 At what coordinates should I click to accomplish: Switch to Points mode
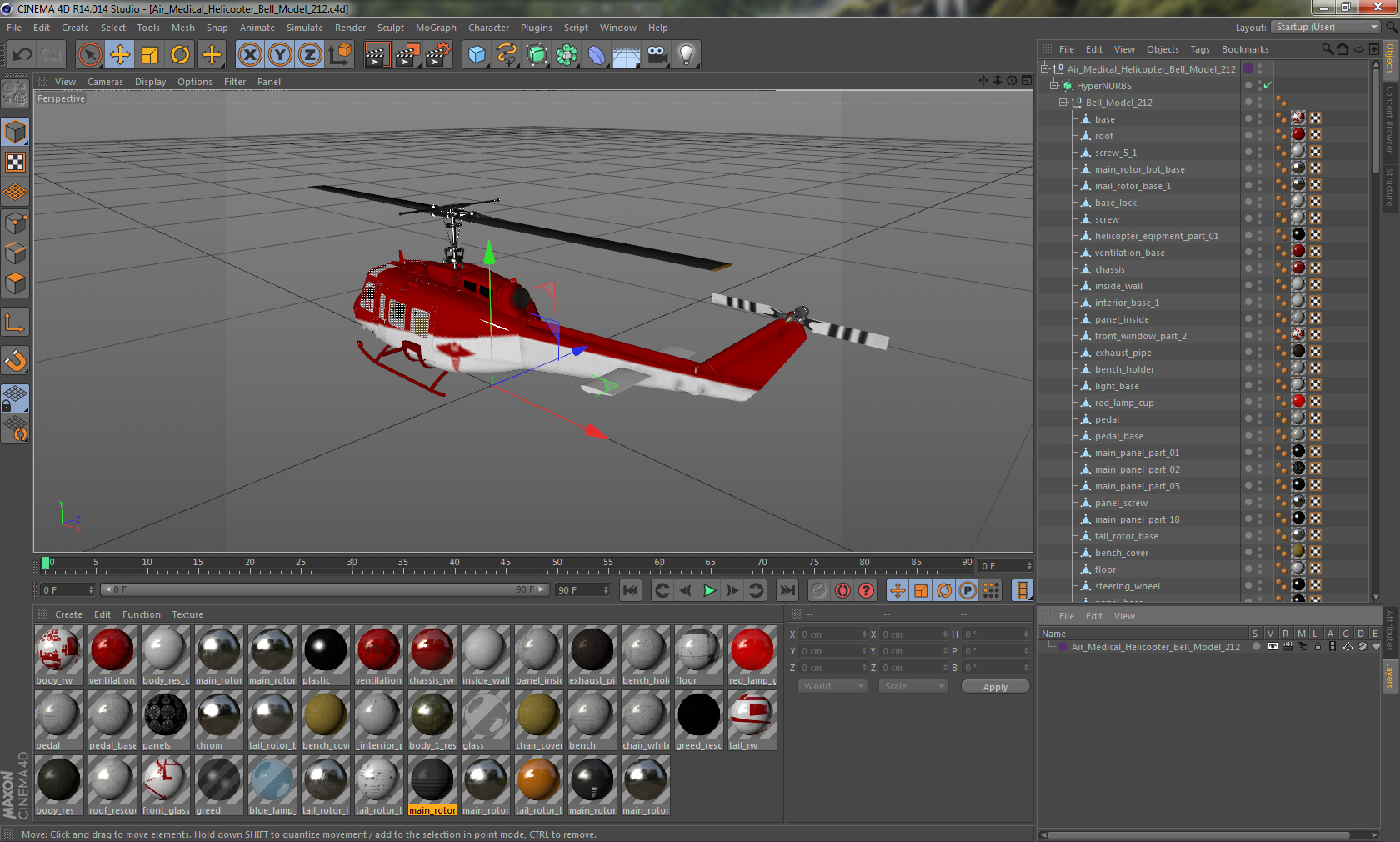[x=15, y=223]
